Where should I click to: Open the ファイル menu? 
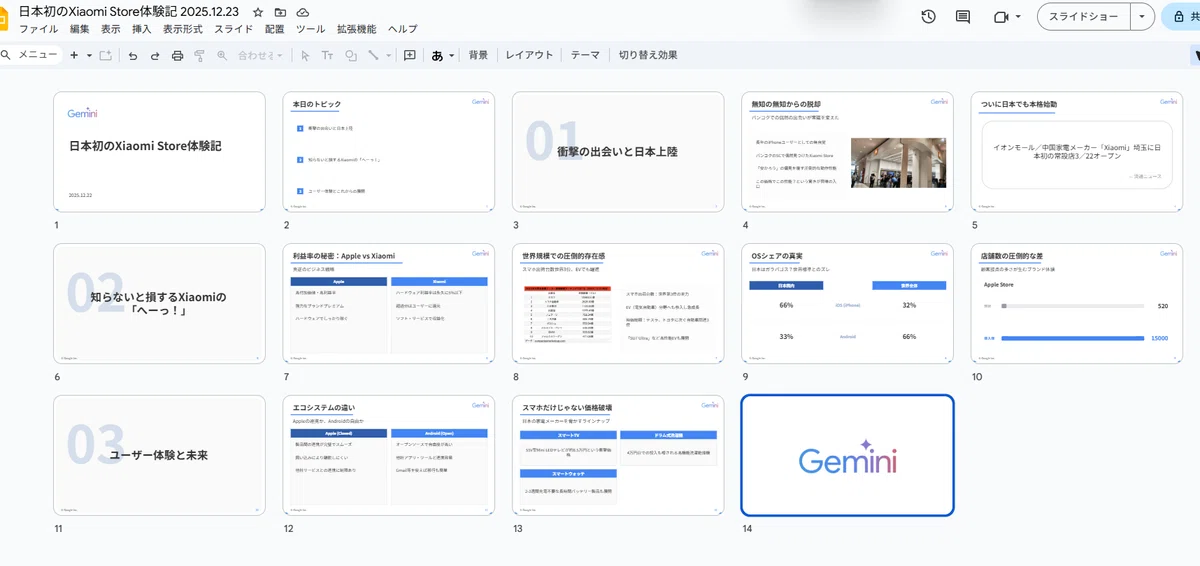[39, 29]
